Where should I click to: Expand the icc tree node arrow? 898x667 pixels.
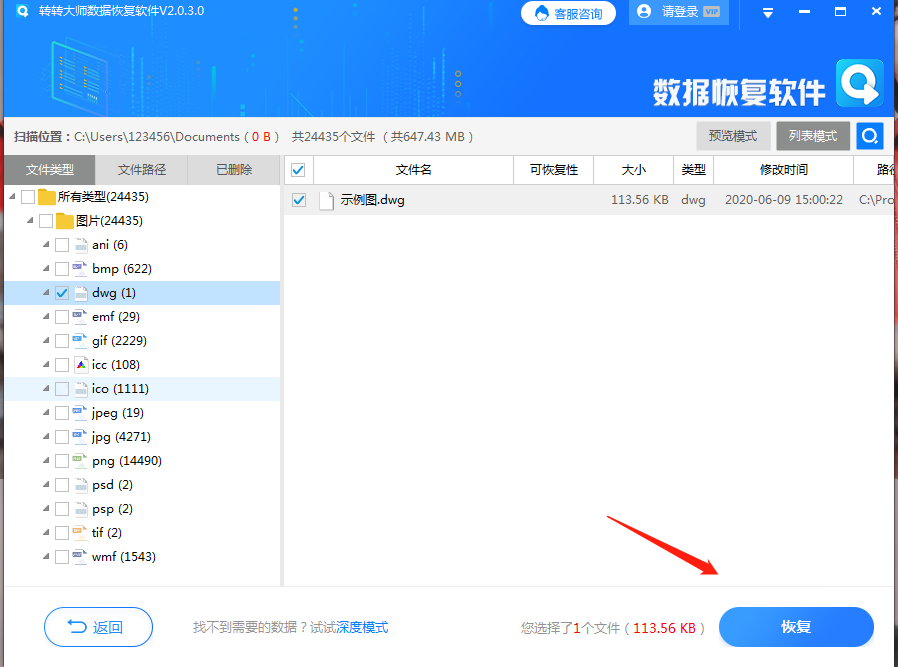click(46, 365)
